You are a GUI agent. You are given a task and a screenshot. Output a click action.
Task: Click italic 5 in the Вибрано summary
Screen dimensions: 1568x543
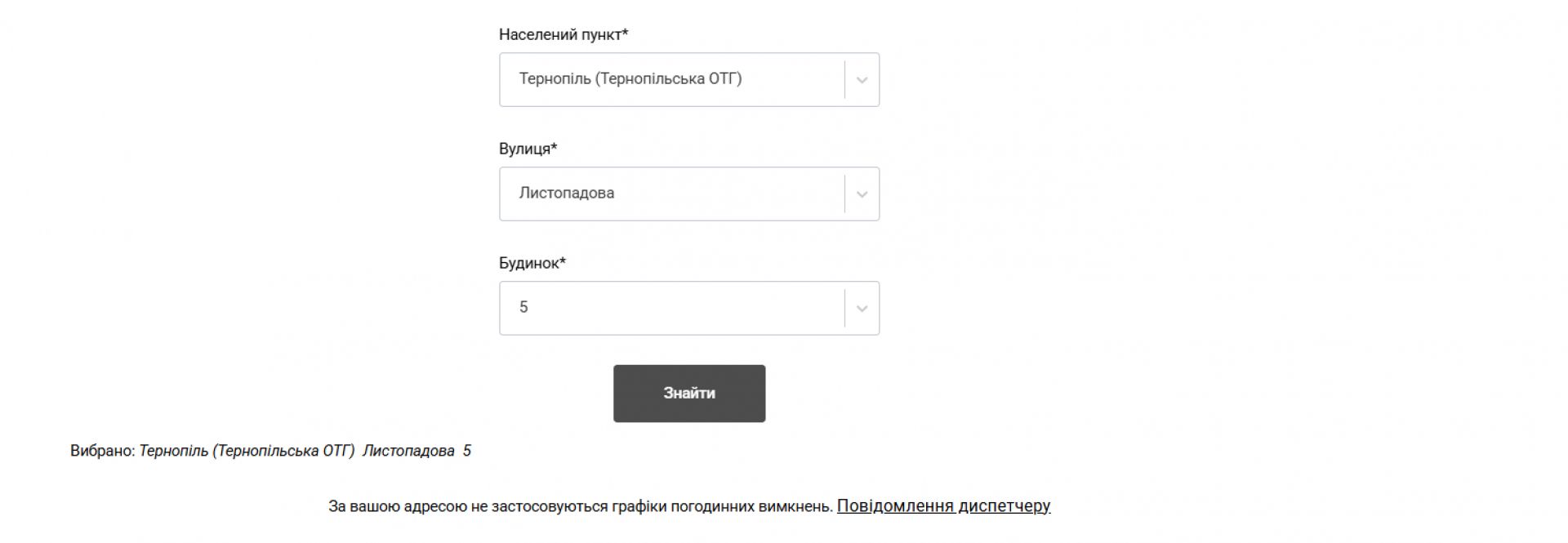pyautogui.click(x=467, y=451)
